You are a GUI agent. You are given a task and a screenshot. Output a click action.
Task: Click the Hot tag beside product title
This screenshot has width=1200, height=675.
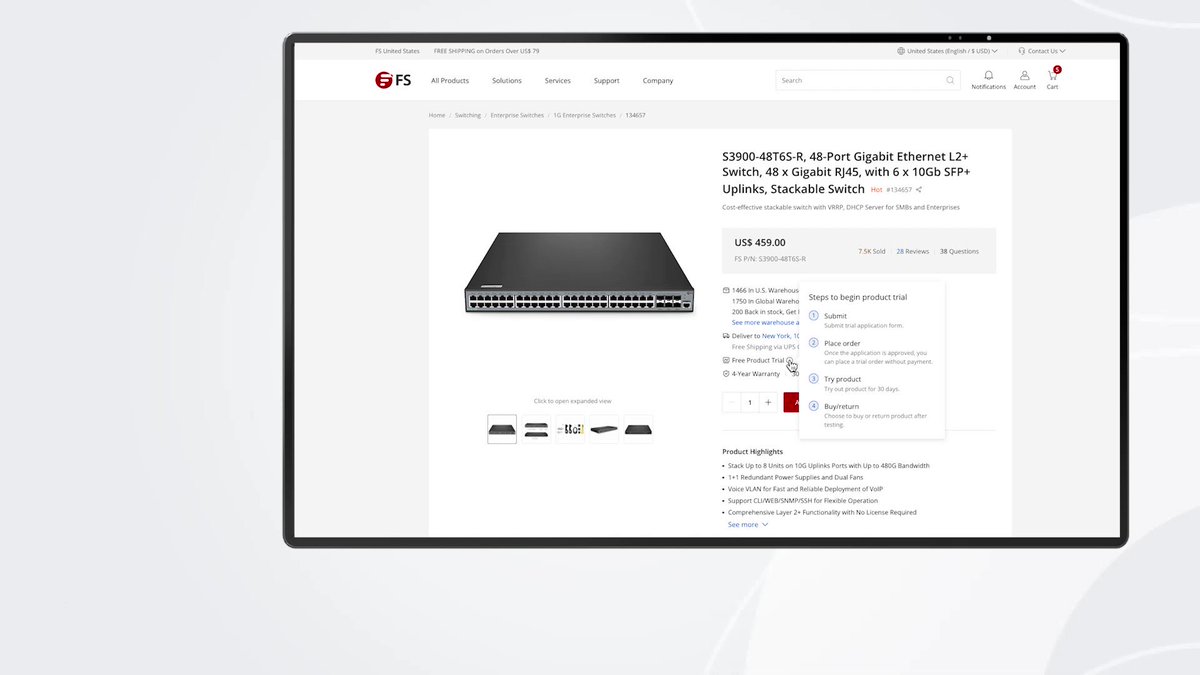[x=876, y=189]
